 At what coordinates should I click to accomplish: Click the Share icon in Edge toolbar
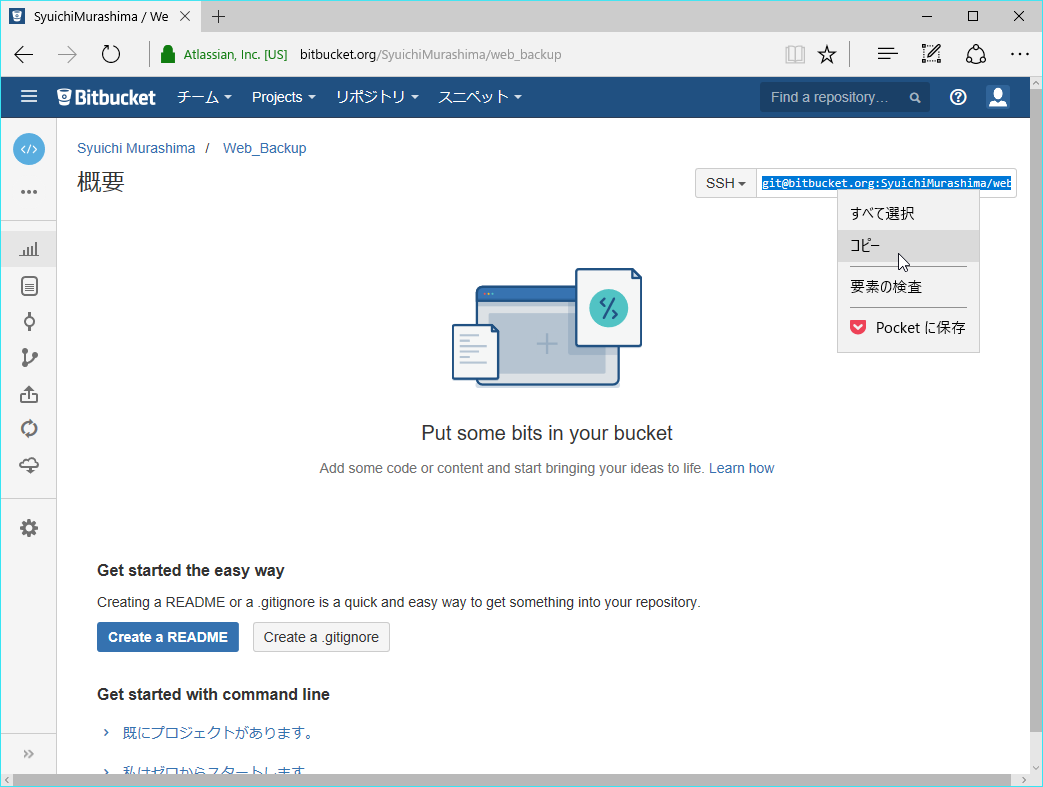[x=976, y=55]
